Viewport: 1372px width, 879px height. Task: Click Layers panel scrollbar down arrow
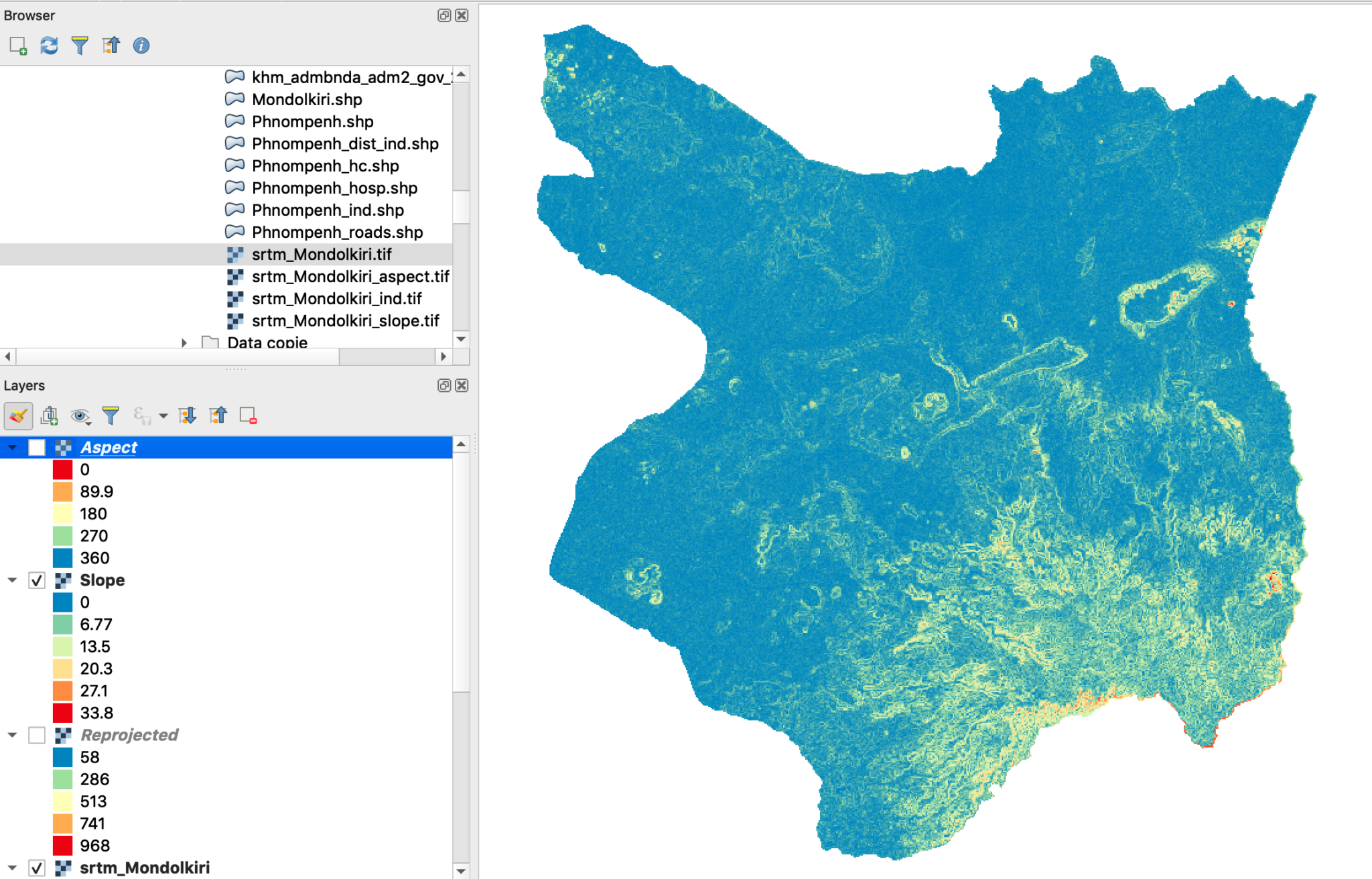[461, 871]
